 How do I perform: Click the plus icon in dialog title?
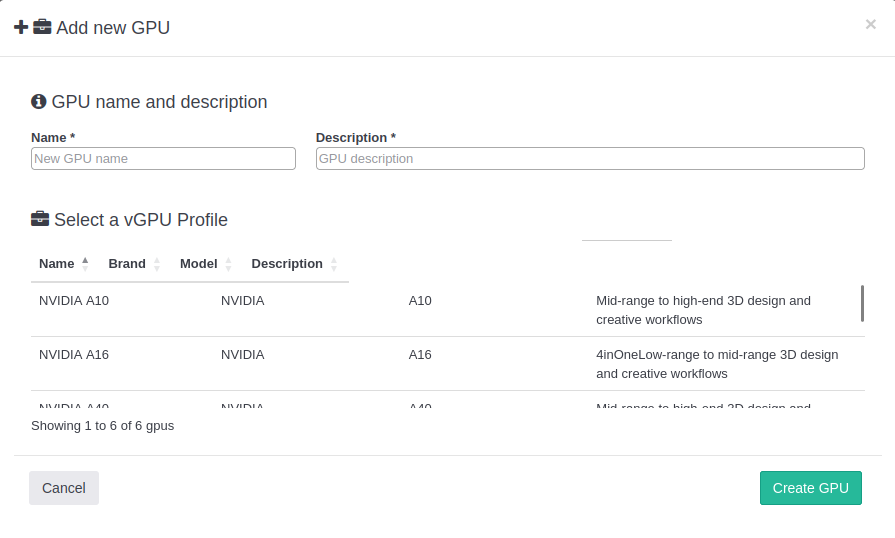click(21, 27)
